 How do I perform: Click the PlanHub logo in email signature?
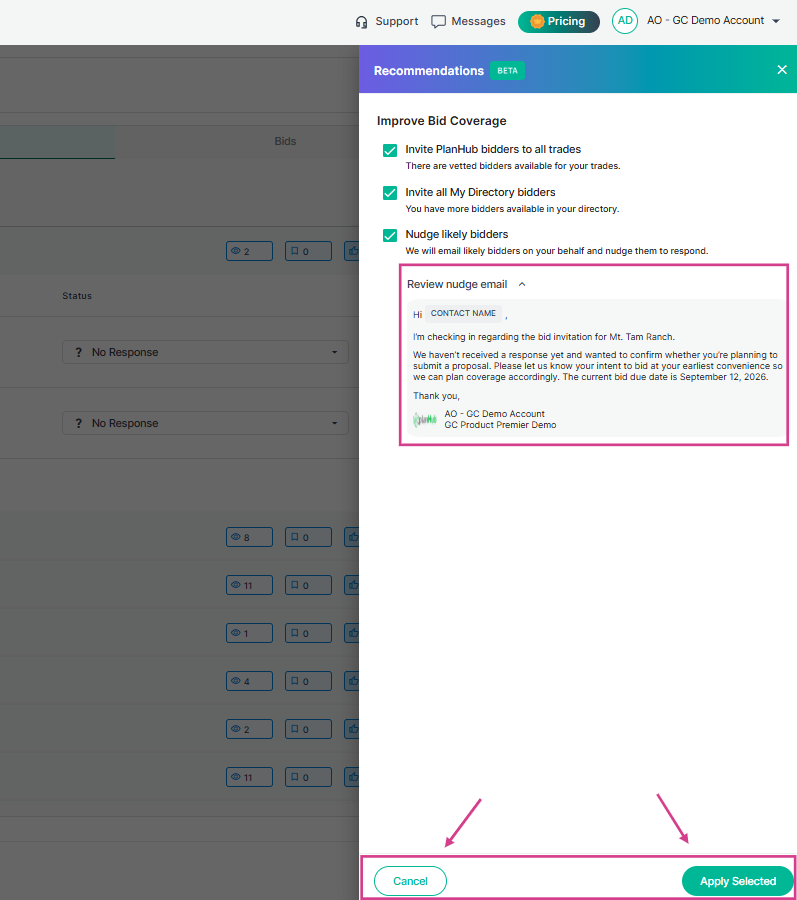pos(425,420)
